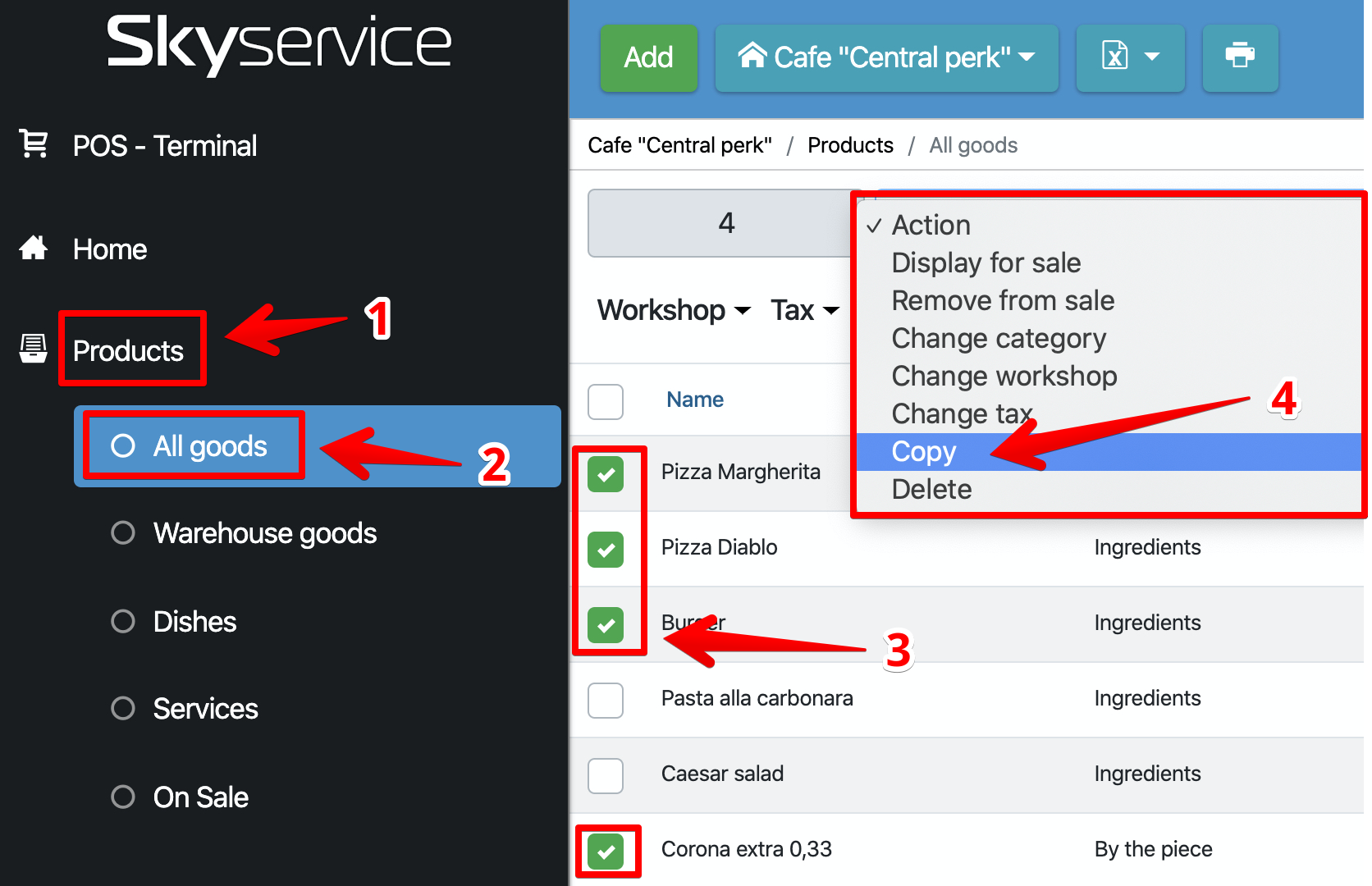Image resolution: width=1372 pixels, height=886 pixels.
Task: Click the Products breadcrumb link
Action: pos(850,145)
